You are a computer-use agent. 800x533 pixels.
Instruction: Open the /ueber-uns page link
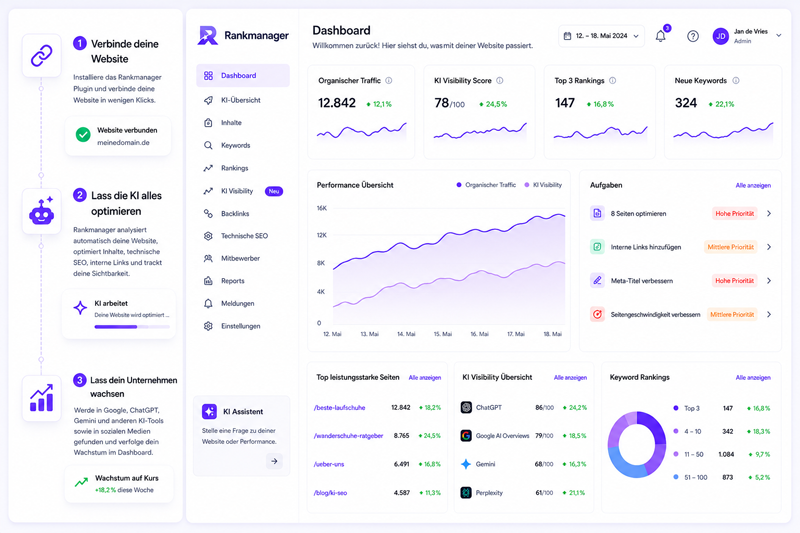[329, 464]
